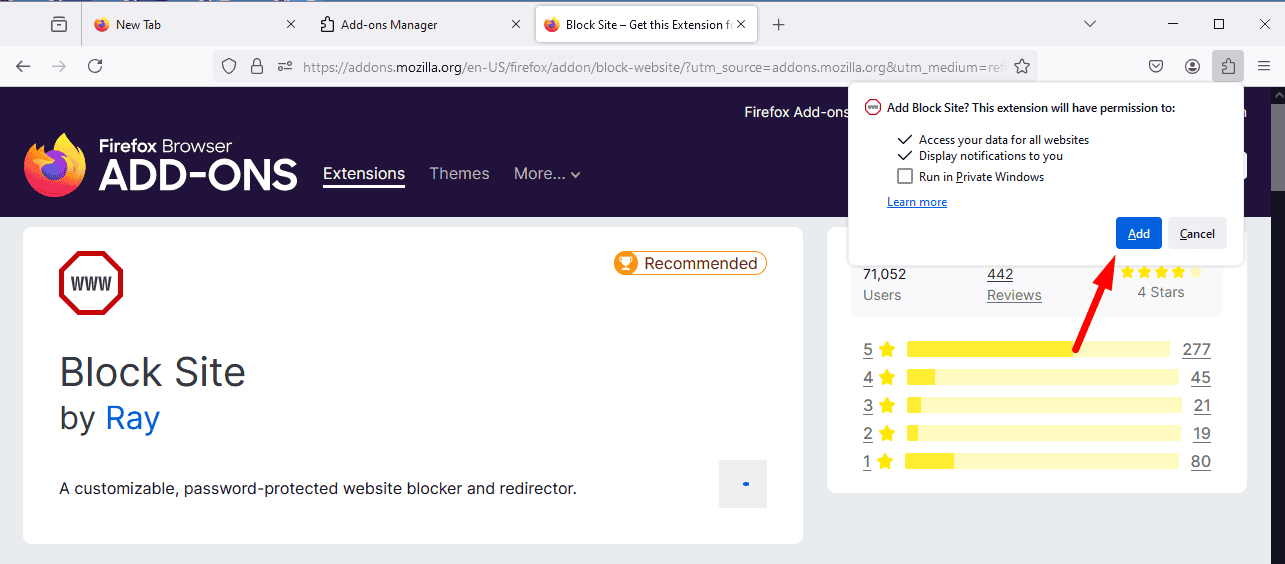Click the Extensions puzzle-piece toolbar icon

pyautogui.click(x=1228, y=66)
